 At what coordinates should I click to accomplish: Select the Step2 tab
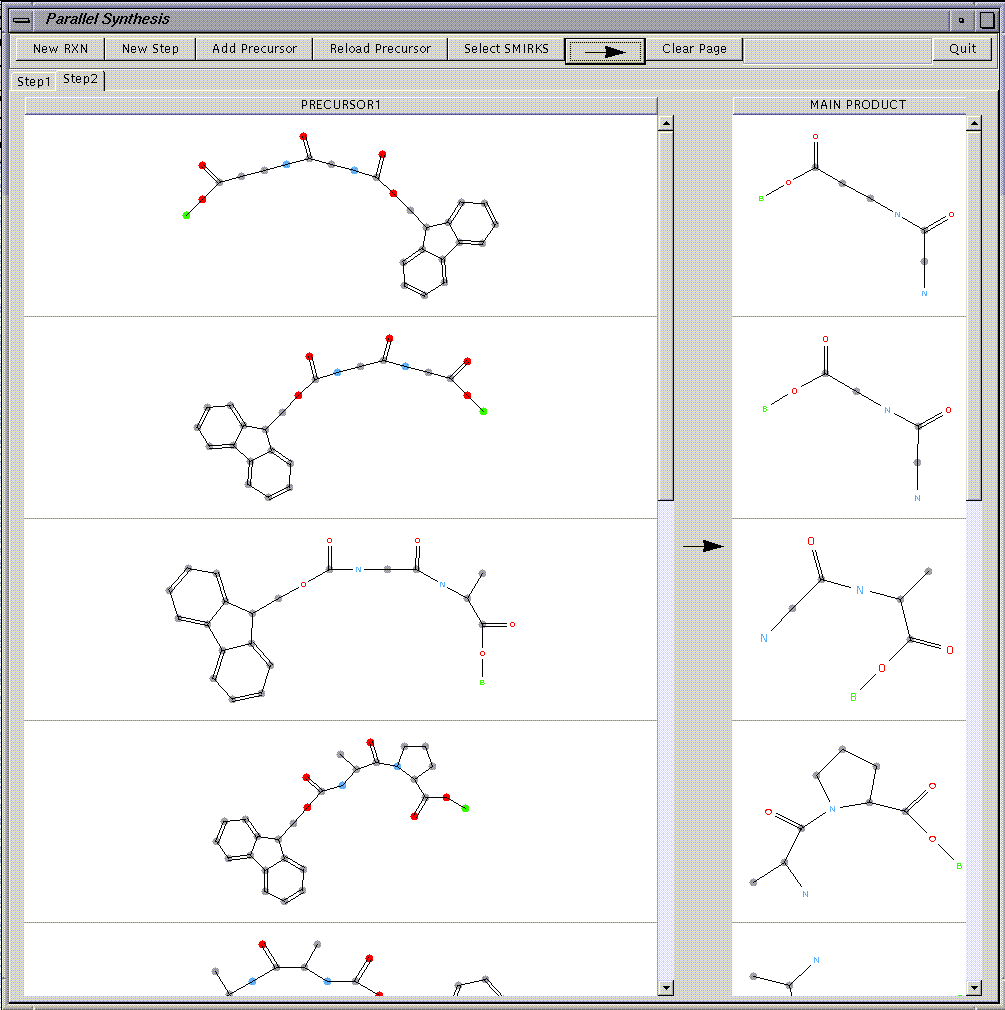pyautogui.click(x=81, y=79)
